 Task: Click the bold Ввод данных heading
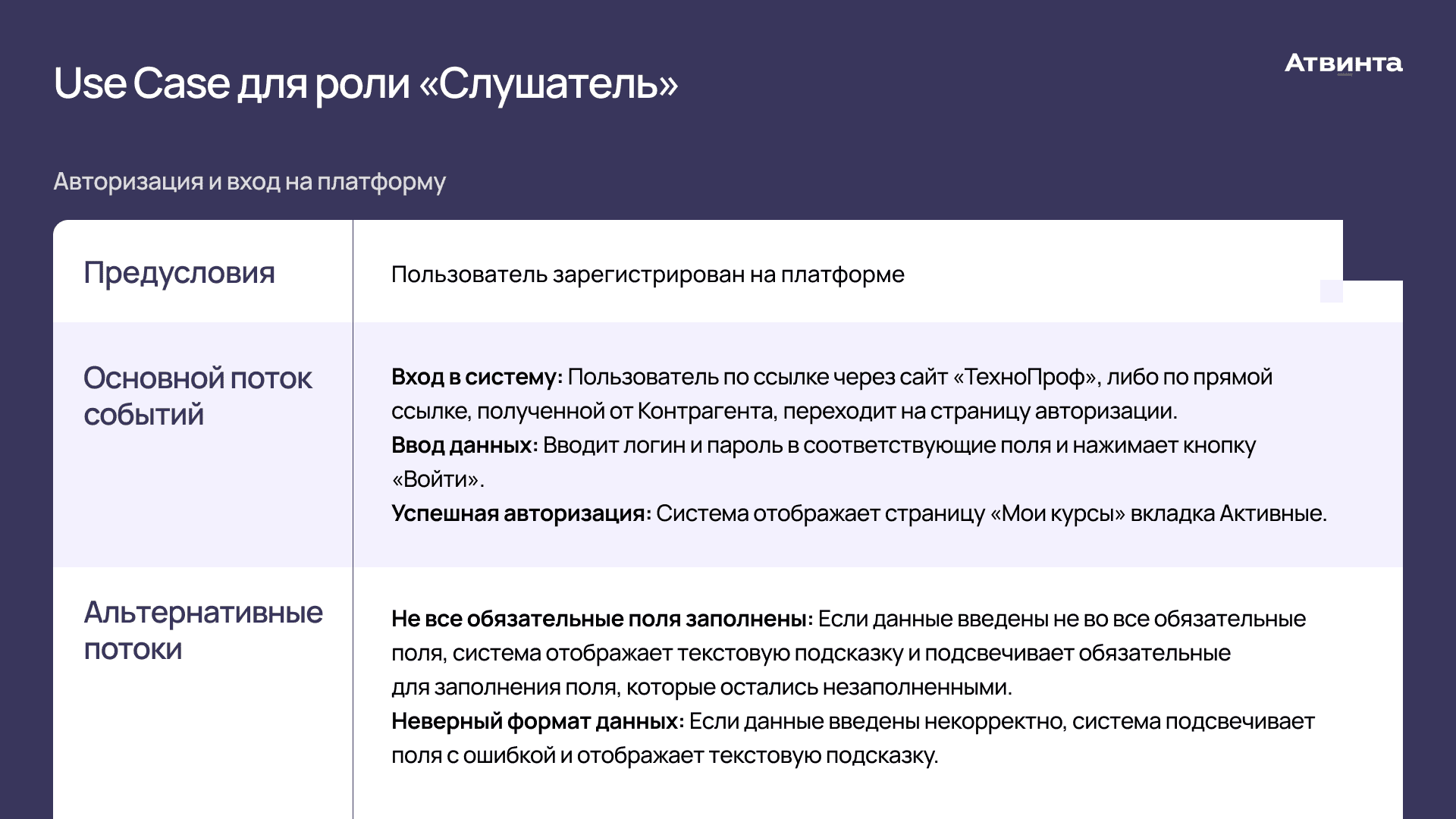click(464, 445)
